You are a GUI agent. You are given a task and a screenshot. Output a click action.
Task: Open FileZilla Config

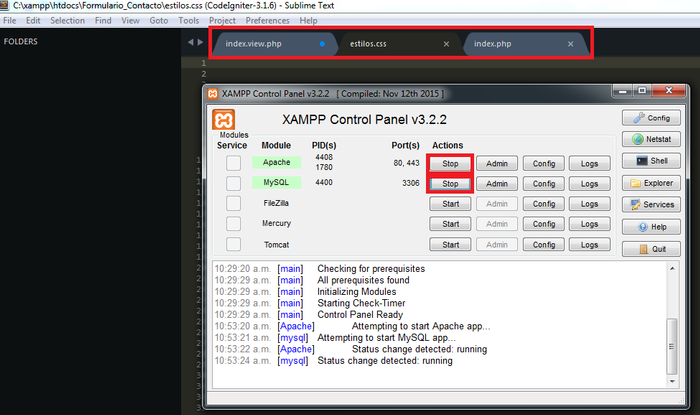pos(544,204)
